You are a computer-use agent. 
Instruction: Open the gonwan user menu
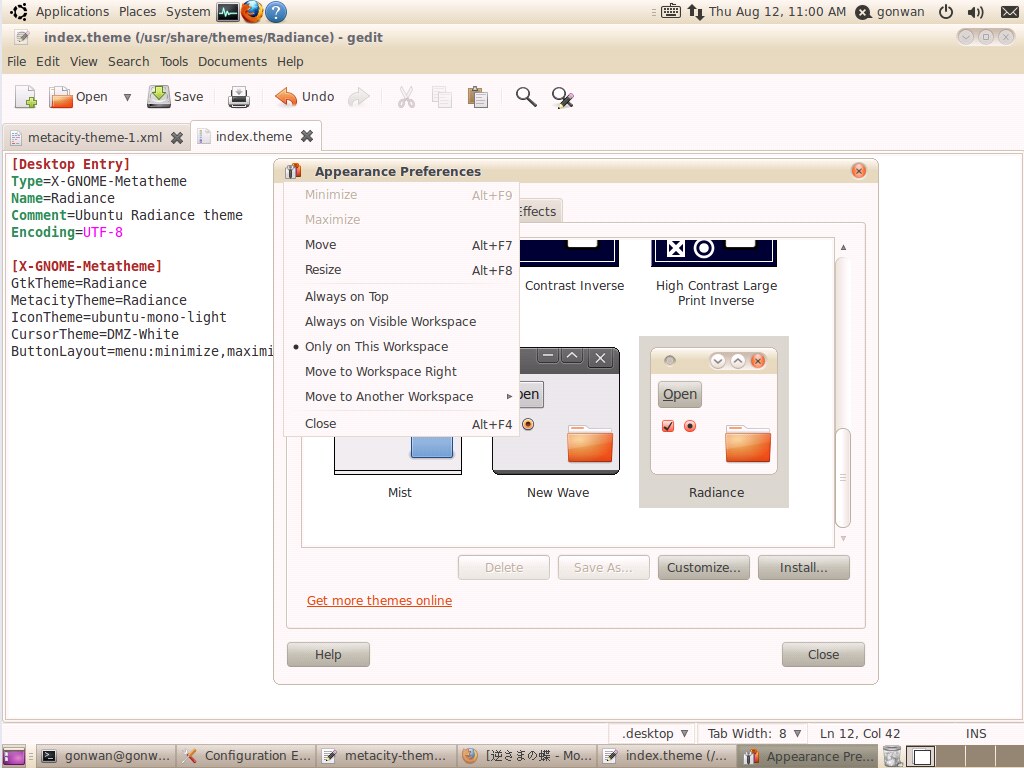point(890,12)
